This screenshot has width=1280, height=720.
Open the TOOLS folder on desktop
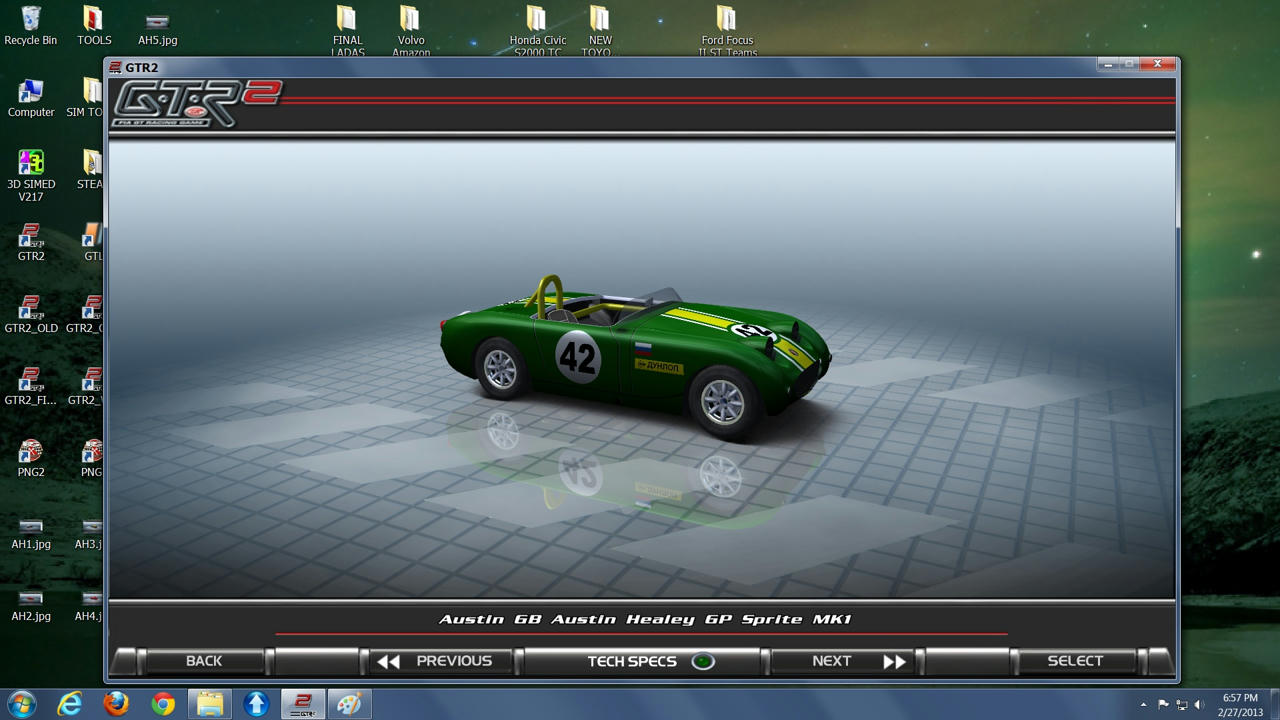(x=94, y=26)
